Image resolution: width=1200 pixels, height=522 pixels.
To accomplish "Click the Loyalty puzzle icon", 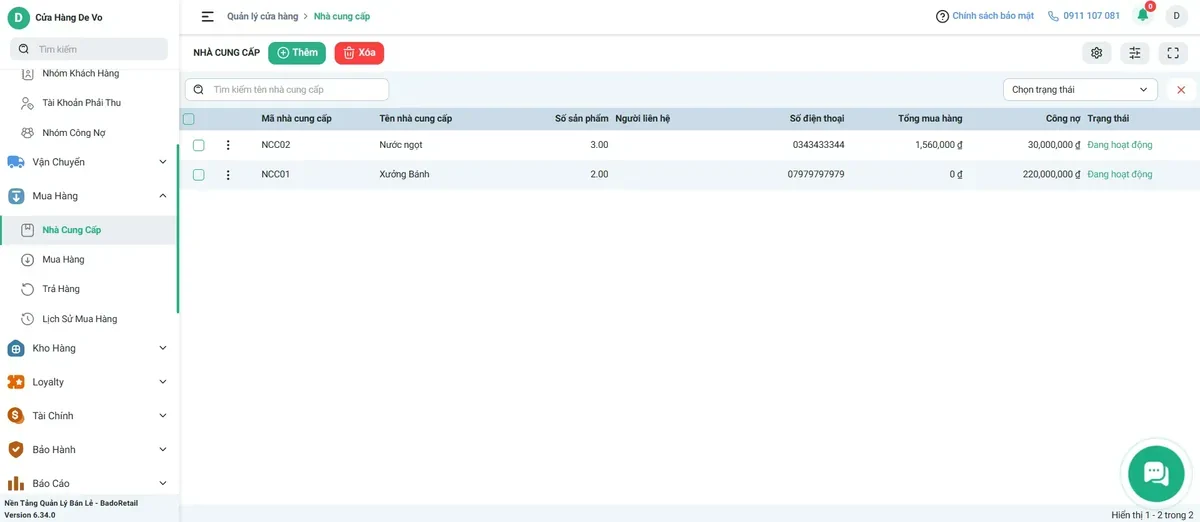I will click(16, 382).
